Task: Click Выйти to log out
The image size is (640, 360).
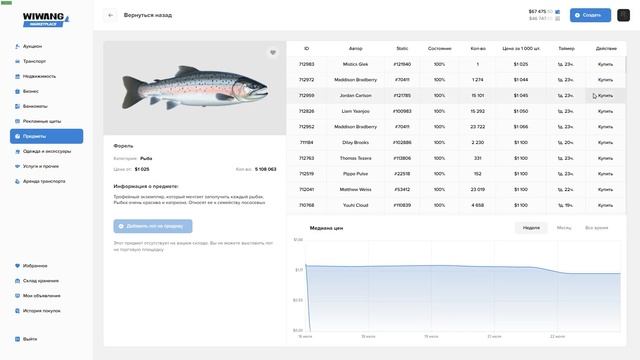Action: tap(30, 339)
